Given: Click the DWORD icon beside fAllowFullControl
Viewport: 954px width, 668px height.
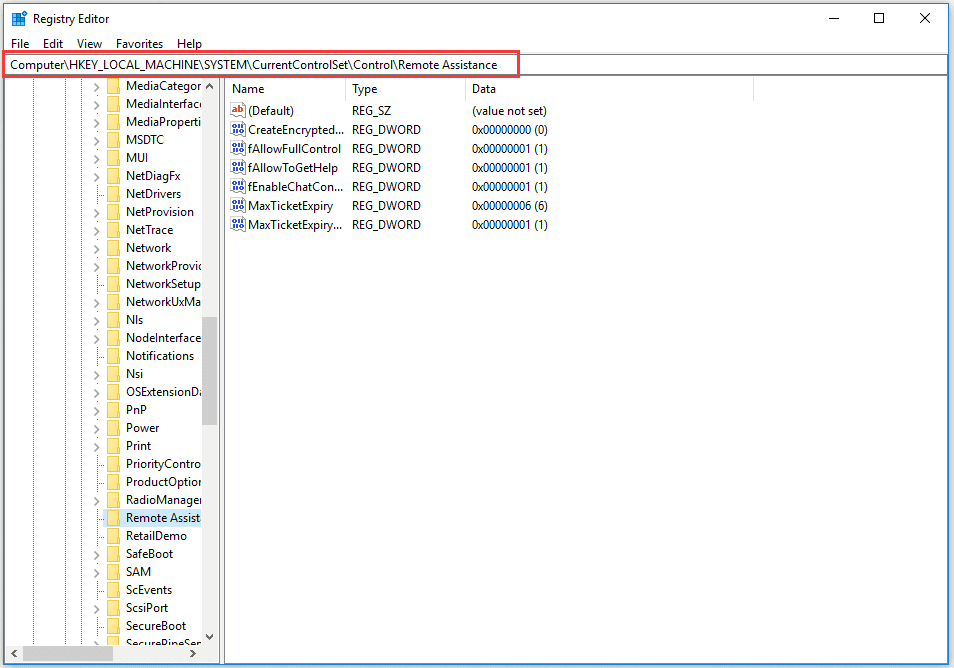Looking at the screenshot, I should coord(238,148).
